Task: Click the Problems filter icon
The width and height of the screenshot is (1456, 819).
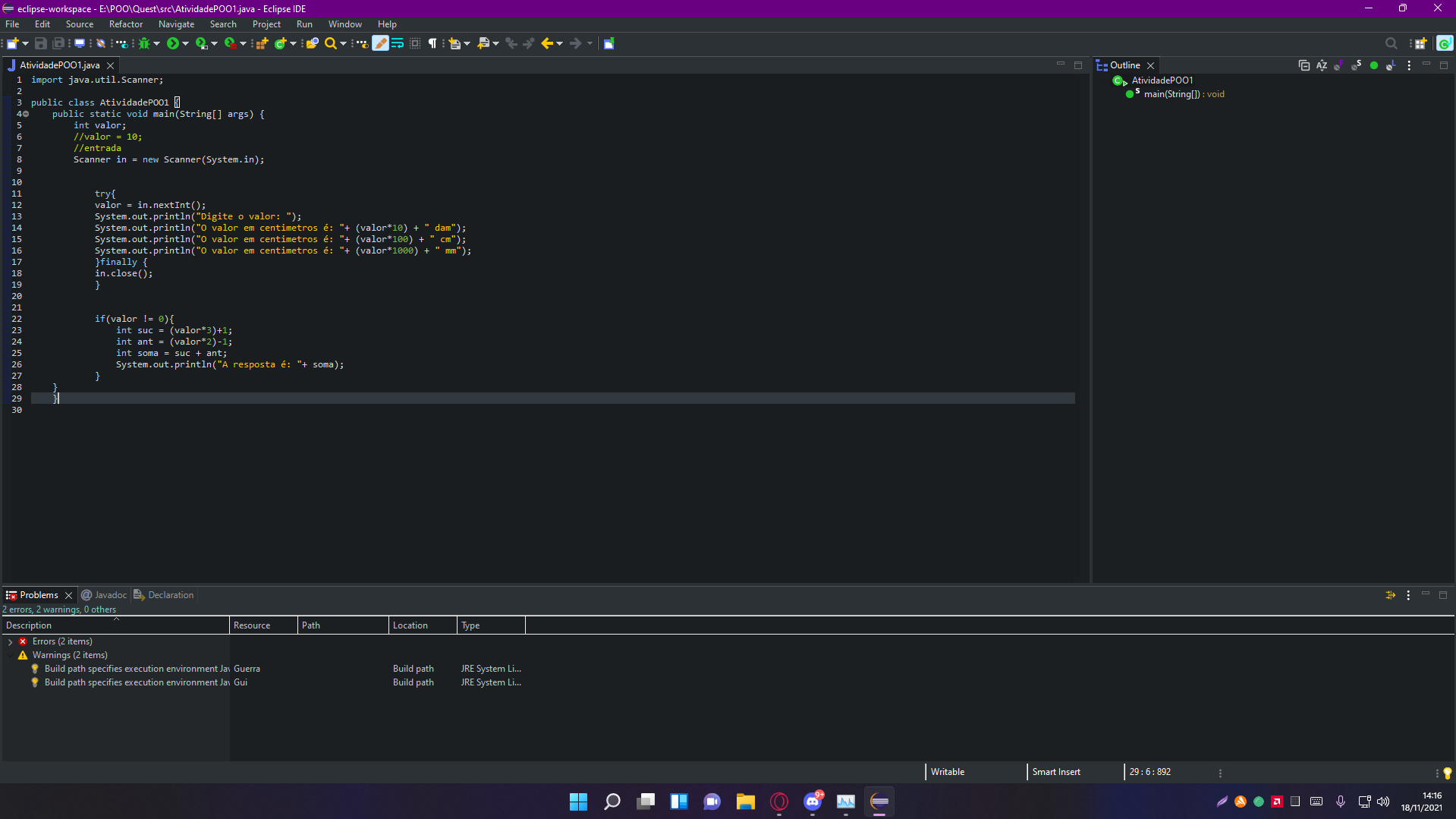Action: 1390,595
